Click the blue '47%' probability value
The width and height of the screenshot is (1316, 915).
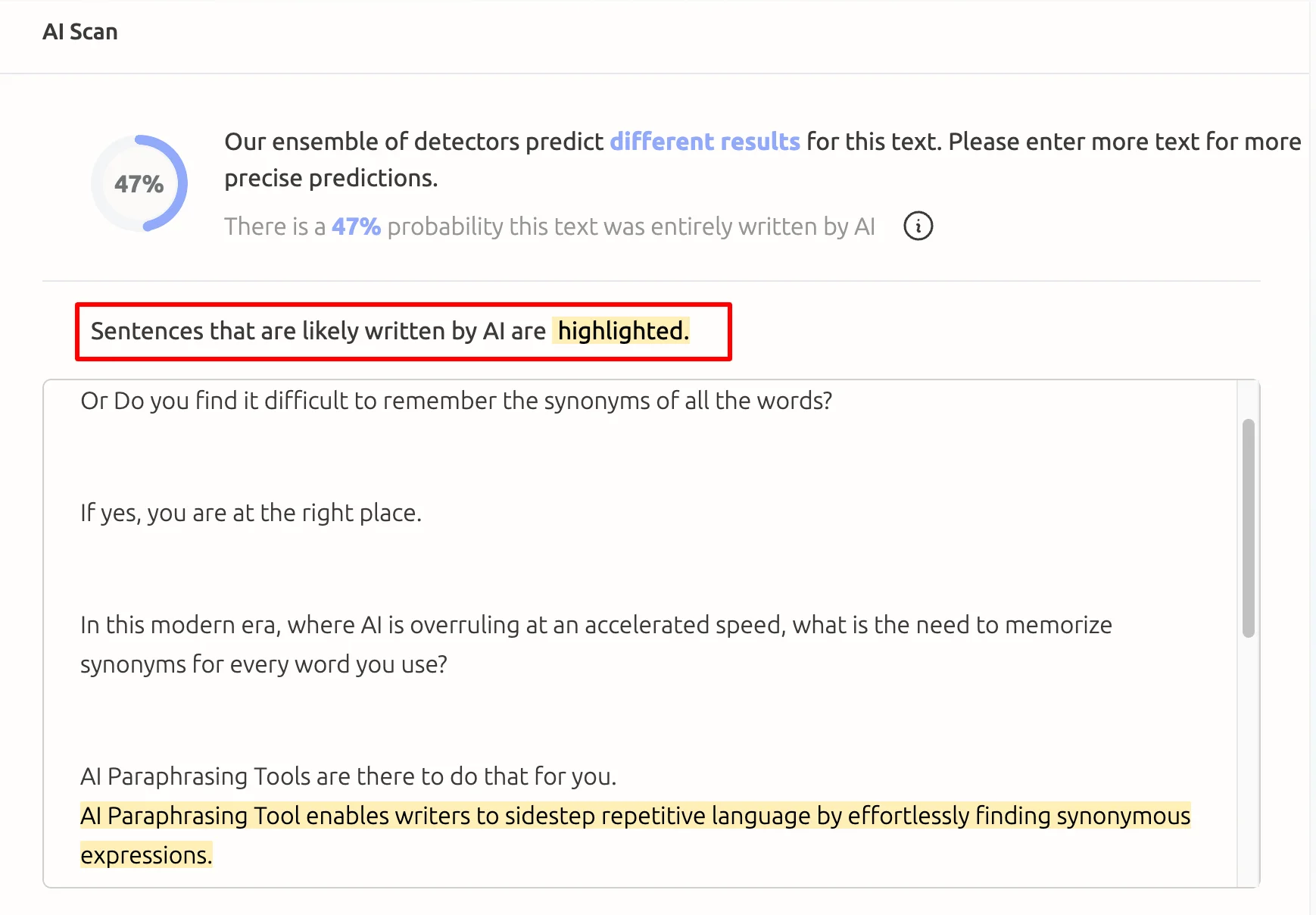(355, 226)
